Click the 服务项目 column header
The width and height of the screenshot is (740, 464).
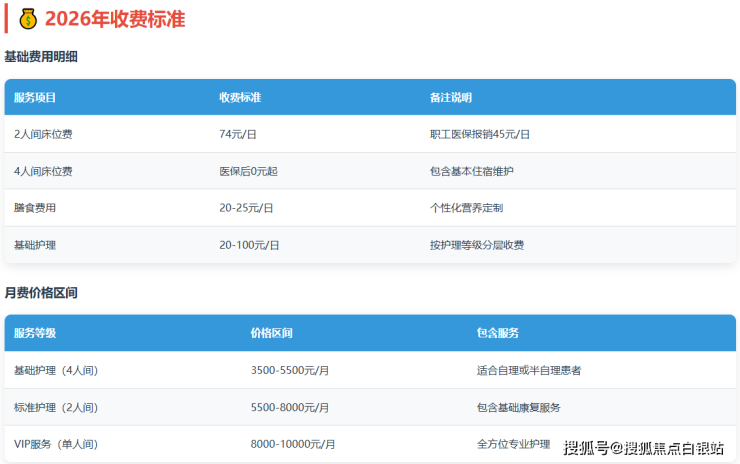[35, 98]
